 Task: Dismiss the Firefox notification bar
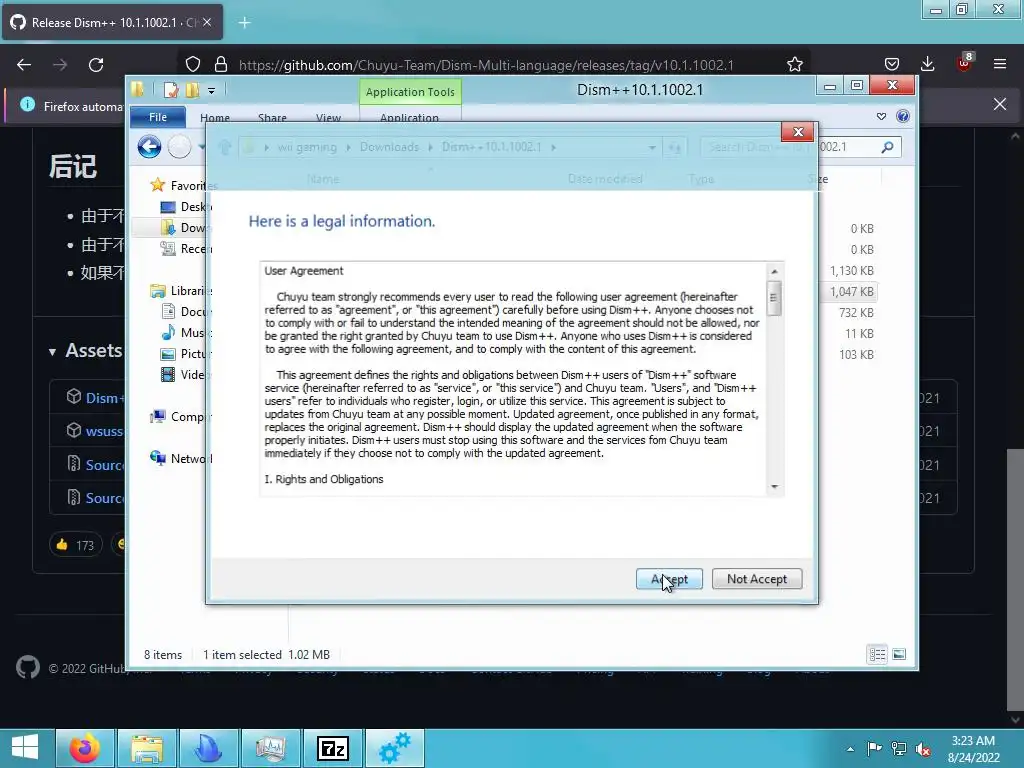click(1000, 104)
